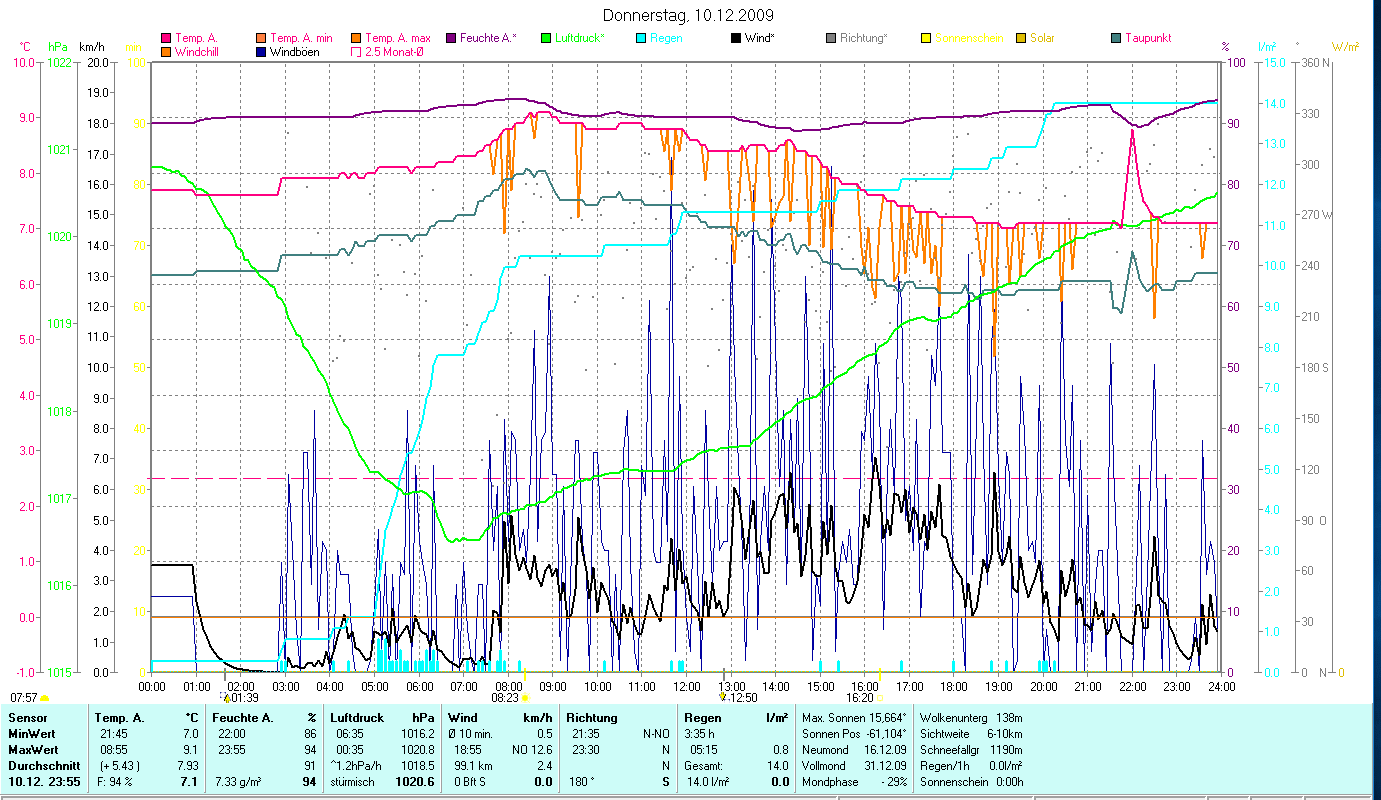Click the sunrise marker at 08:23
Viewport: 1381px width, 800px height.
(x=524, y=698)
